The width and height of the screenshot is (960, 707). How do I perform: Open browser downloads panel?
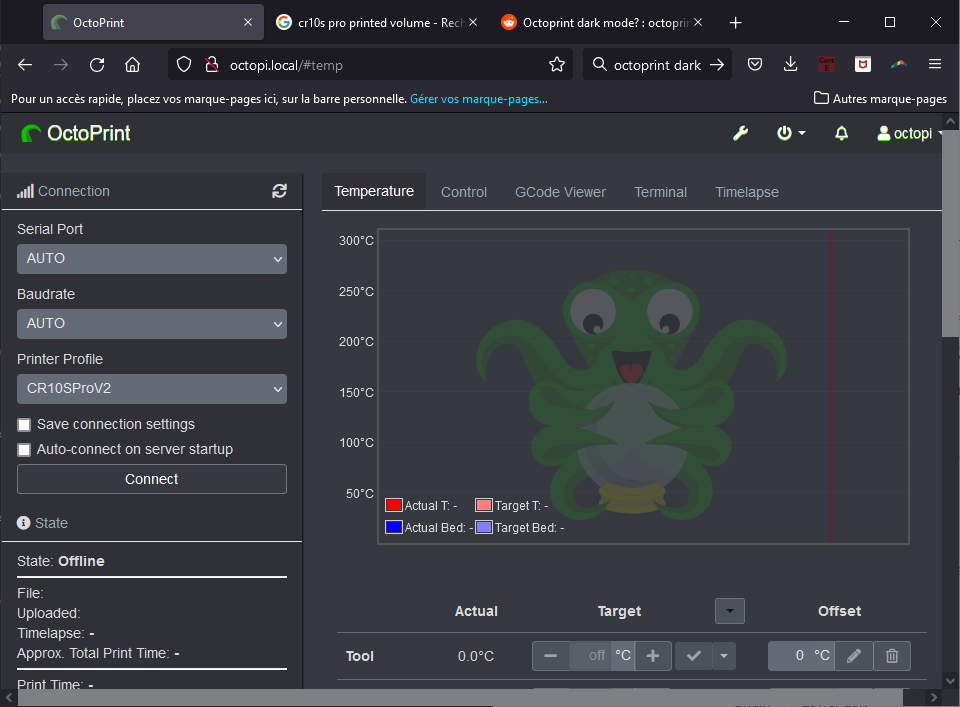tap(790, 64)
